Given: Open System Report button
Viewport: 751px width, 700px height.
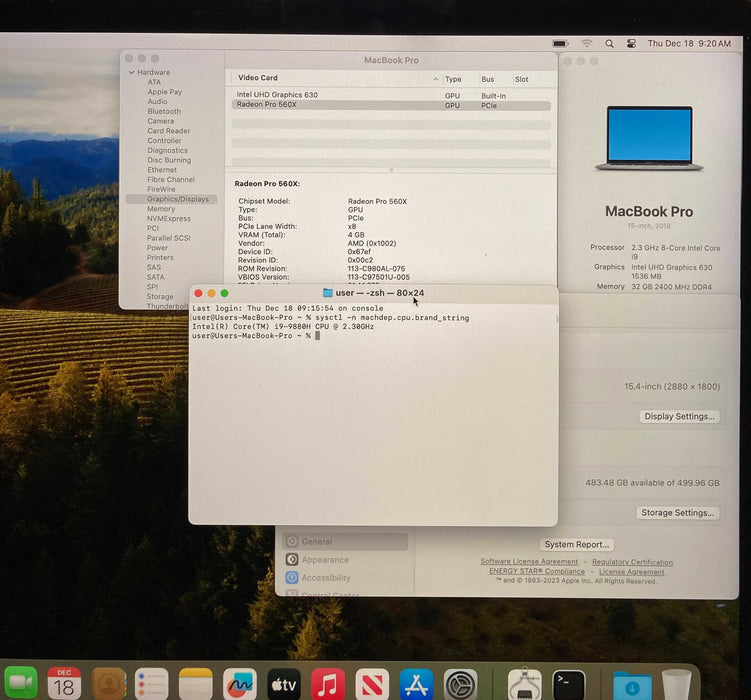Looking at the screenshot, I should coord(577,544).
